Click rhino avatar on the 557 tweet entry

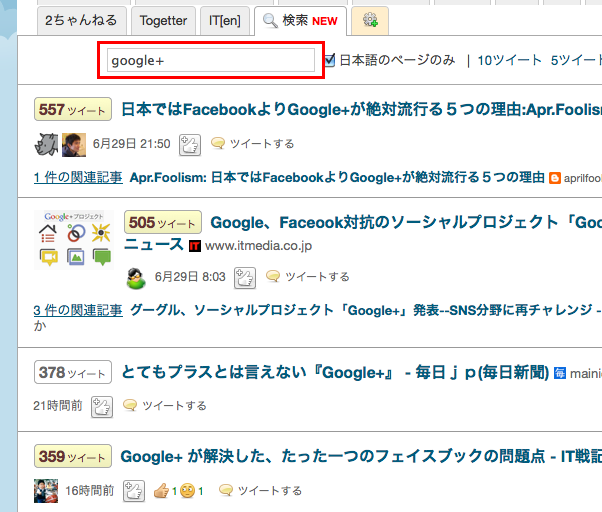(x=46, y=145)
